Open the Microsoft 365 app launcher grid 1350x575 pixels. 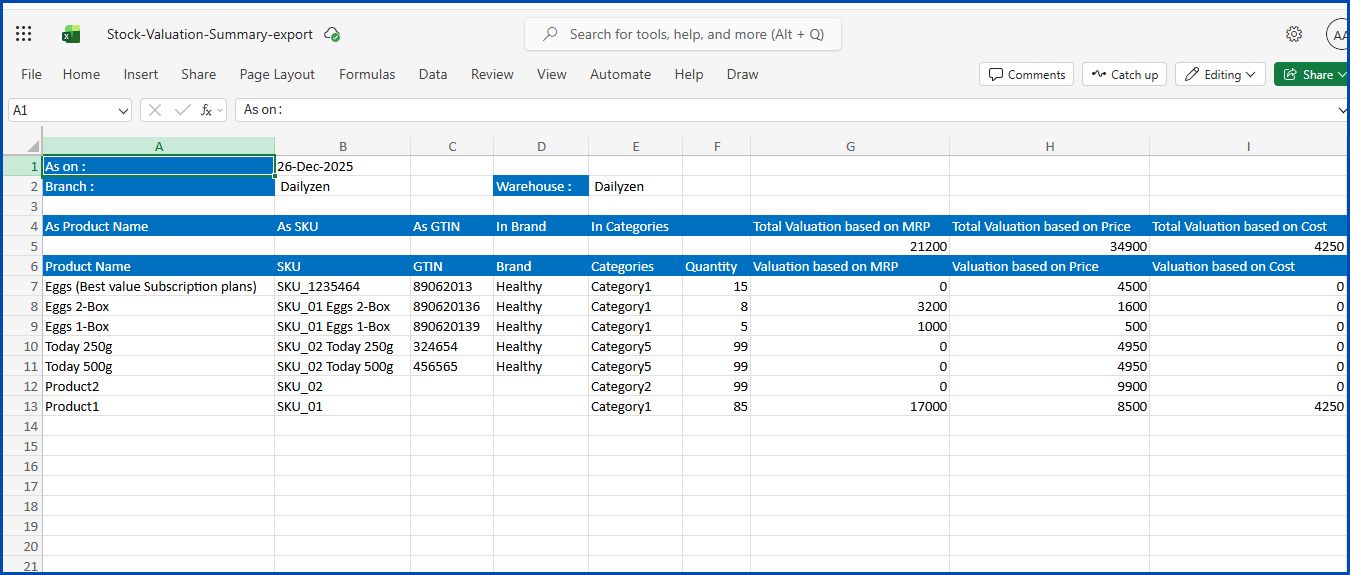click(x=24, y=34)
